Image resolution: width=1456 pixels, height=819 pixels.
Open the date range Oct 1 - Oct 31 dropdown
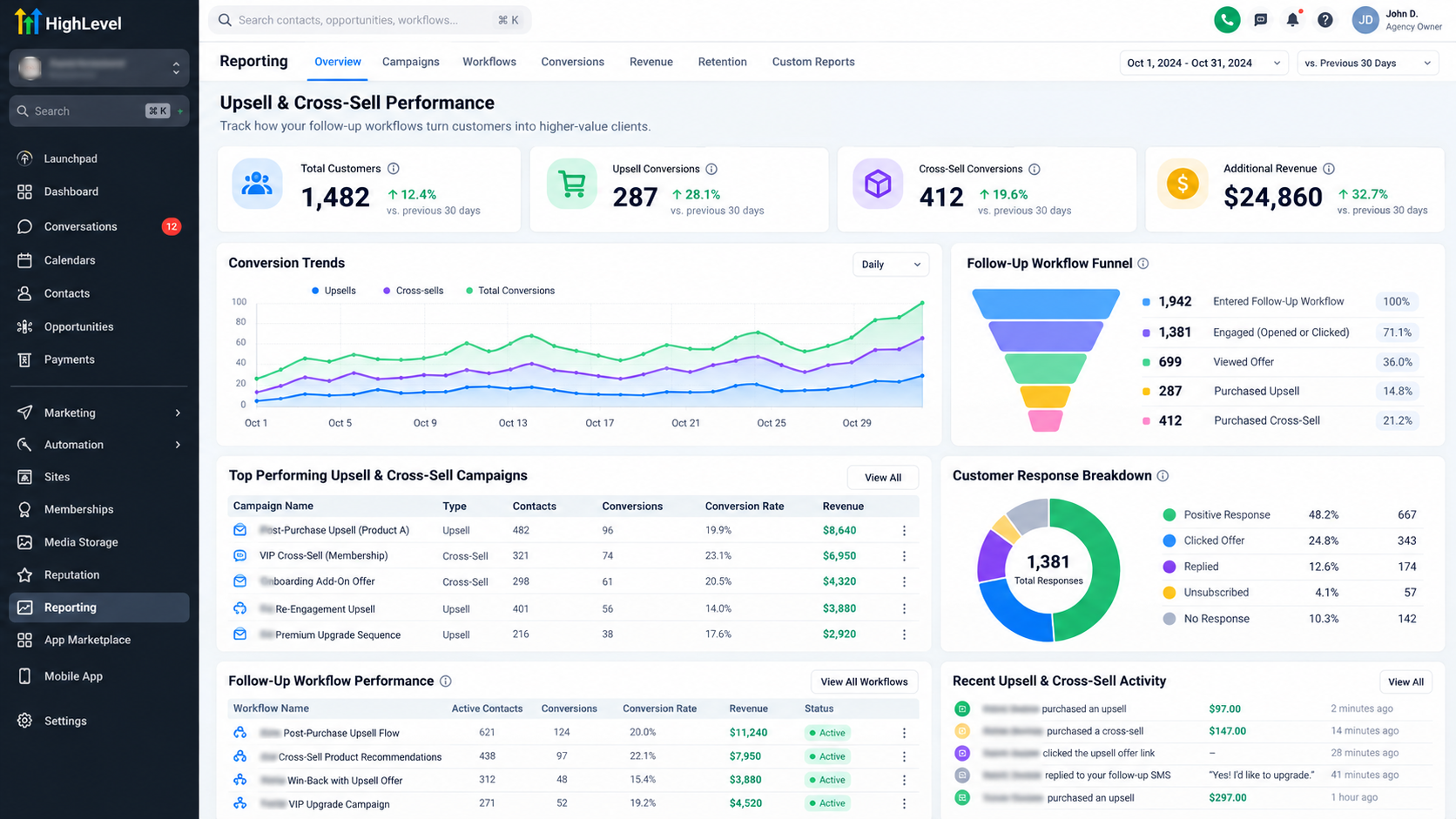pos(1203,63)
